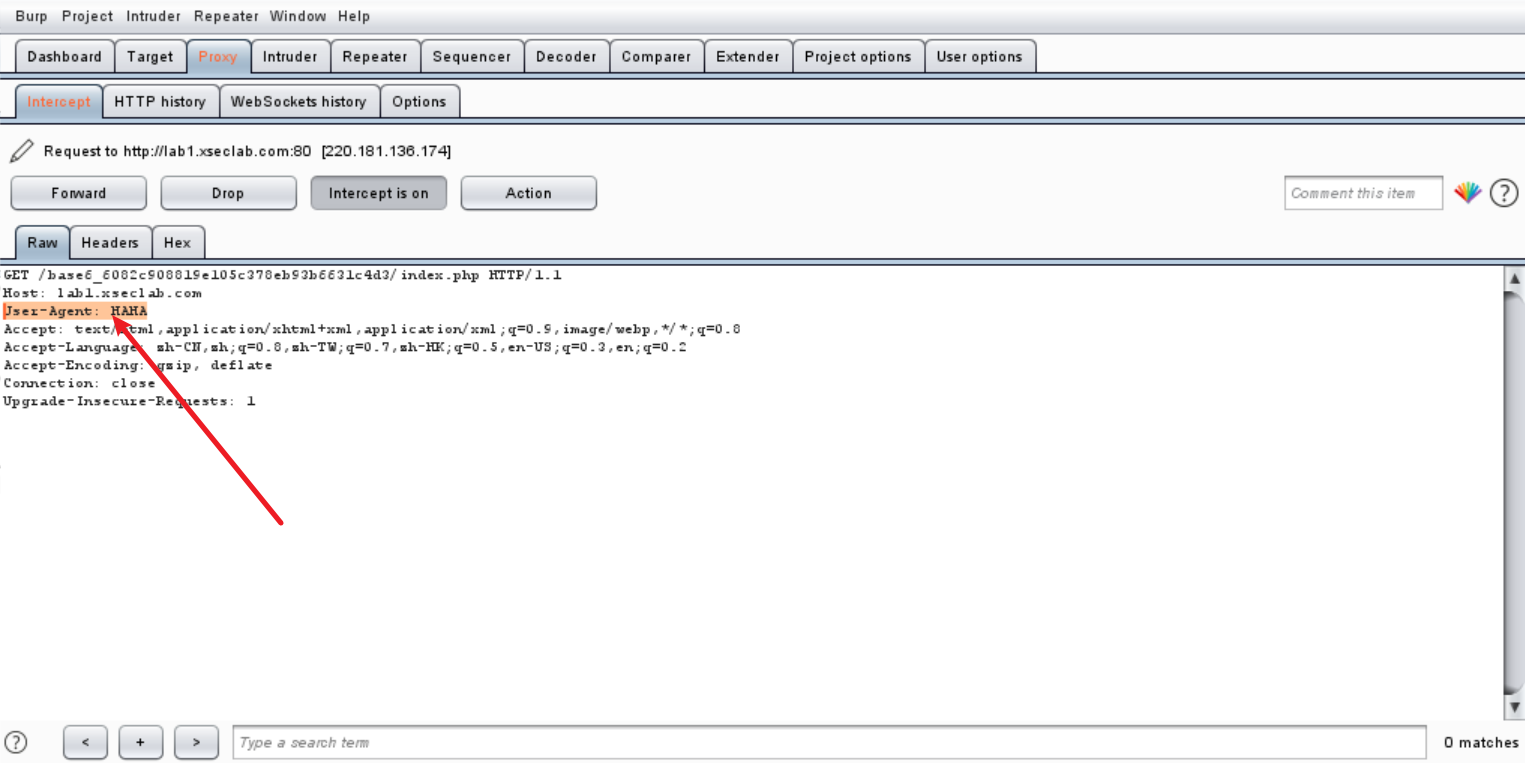Open the Burp menu

31,16
